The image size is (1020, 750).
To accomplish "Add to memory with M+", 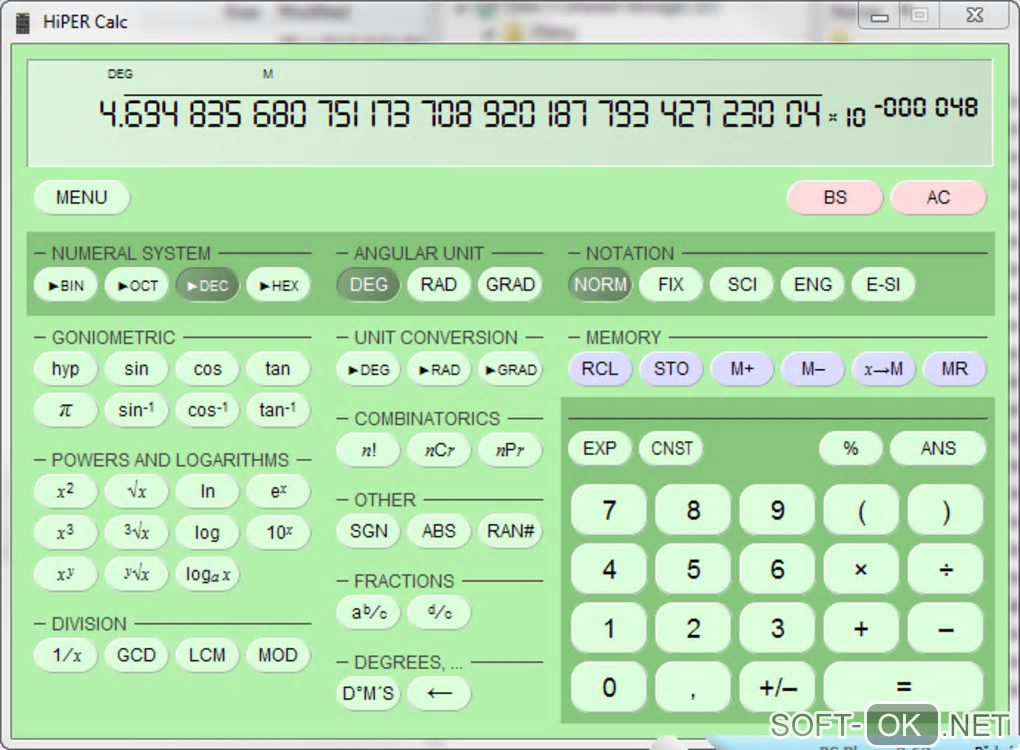I will 742,369.
